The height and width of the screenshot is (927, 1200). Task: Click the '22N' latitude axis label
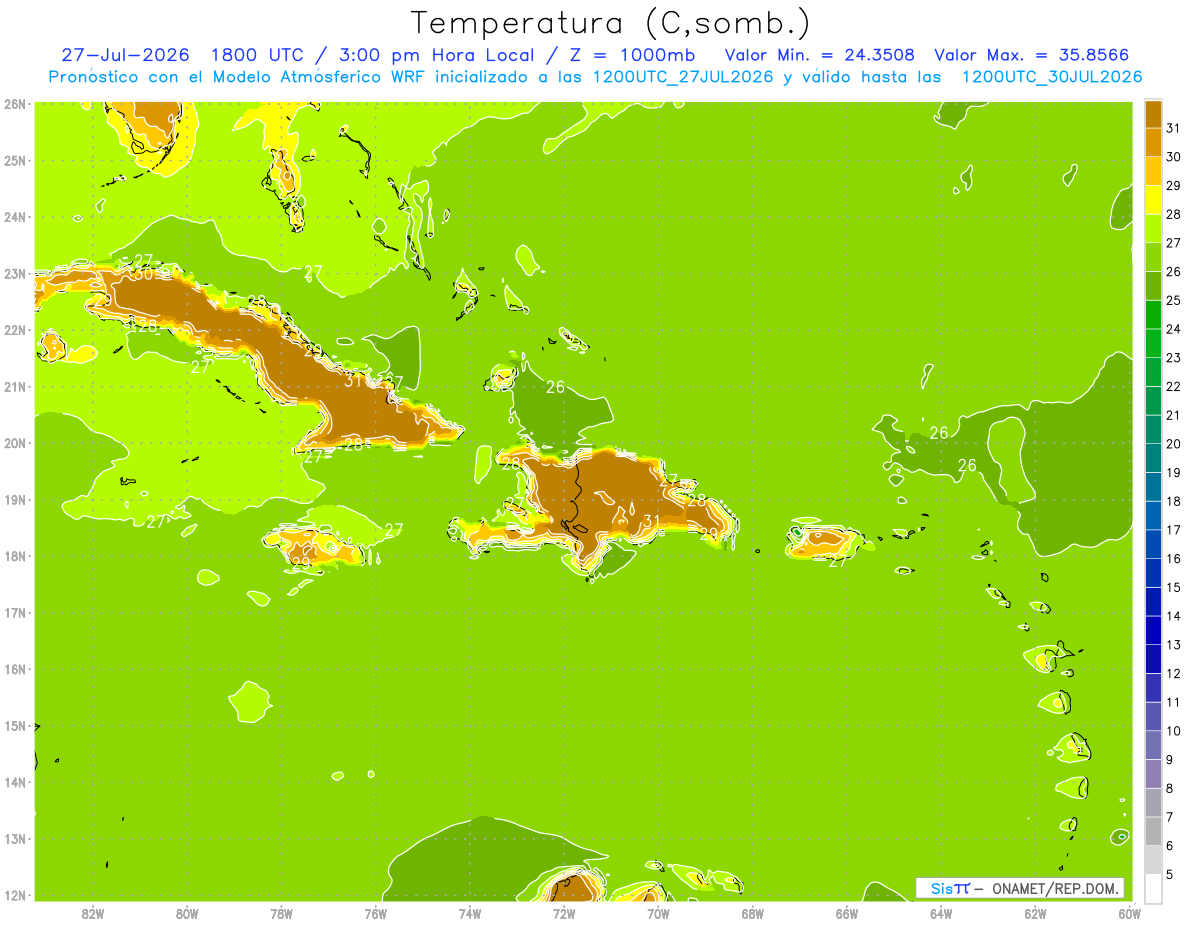point(14,330)
